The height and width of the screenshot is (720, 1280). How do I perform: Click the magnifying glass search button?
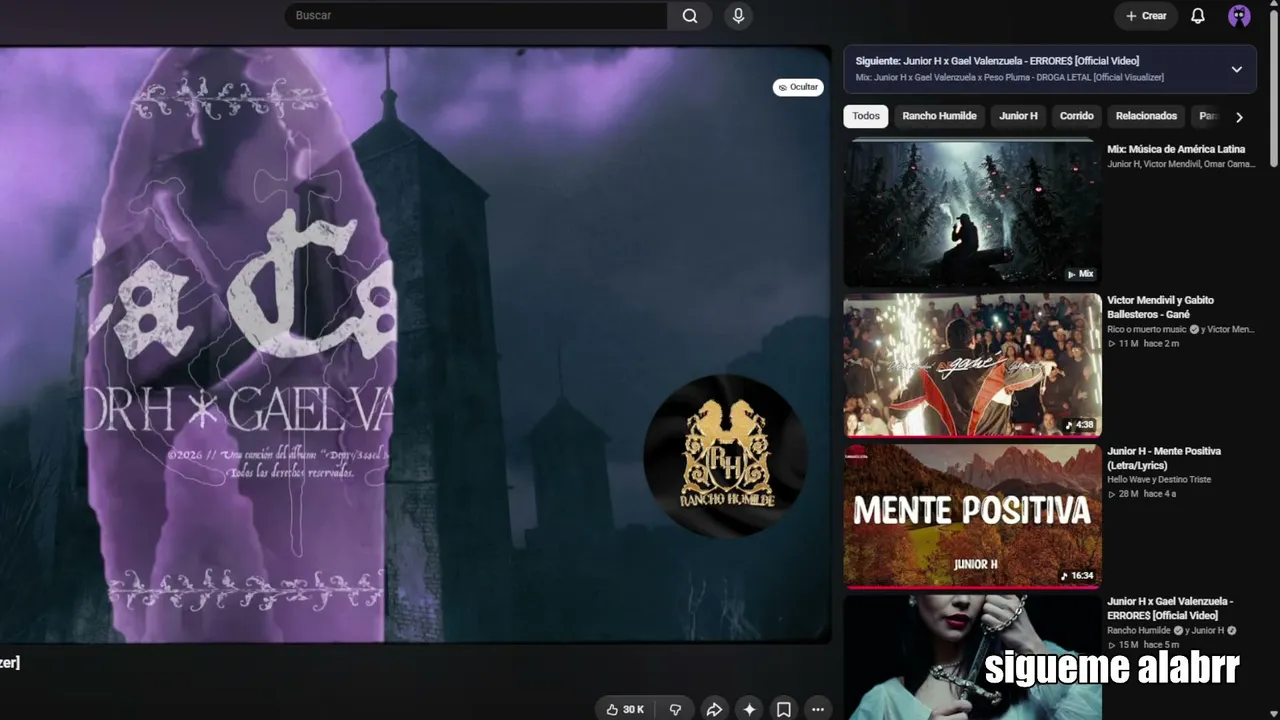pyautogui.click(x=690, y=16)
